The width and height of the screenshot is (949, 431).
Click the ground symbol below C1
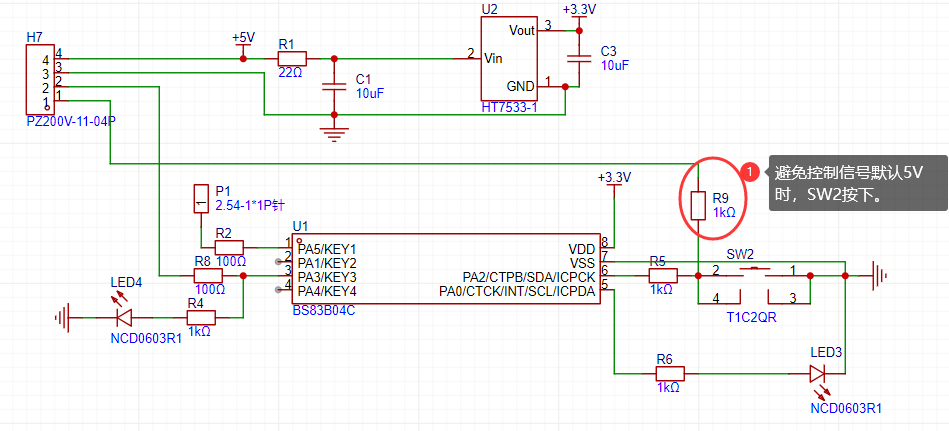click(x=335, y=128)
